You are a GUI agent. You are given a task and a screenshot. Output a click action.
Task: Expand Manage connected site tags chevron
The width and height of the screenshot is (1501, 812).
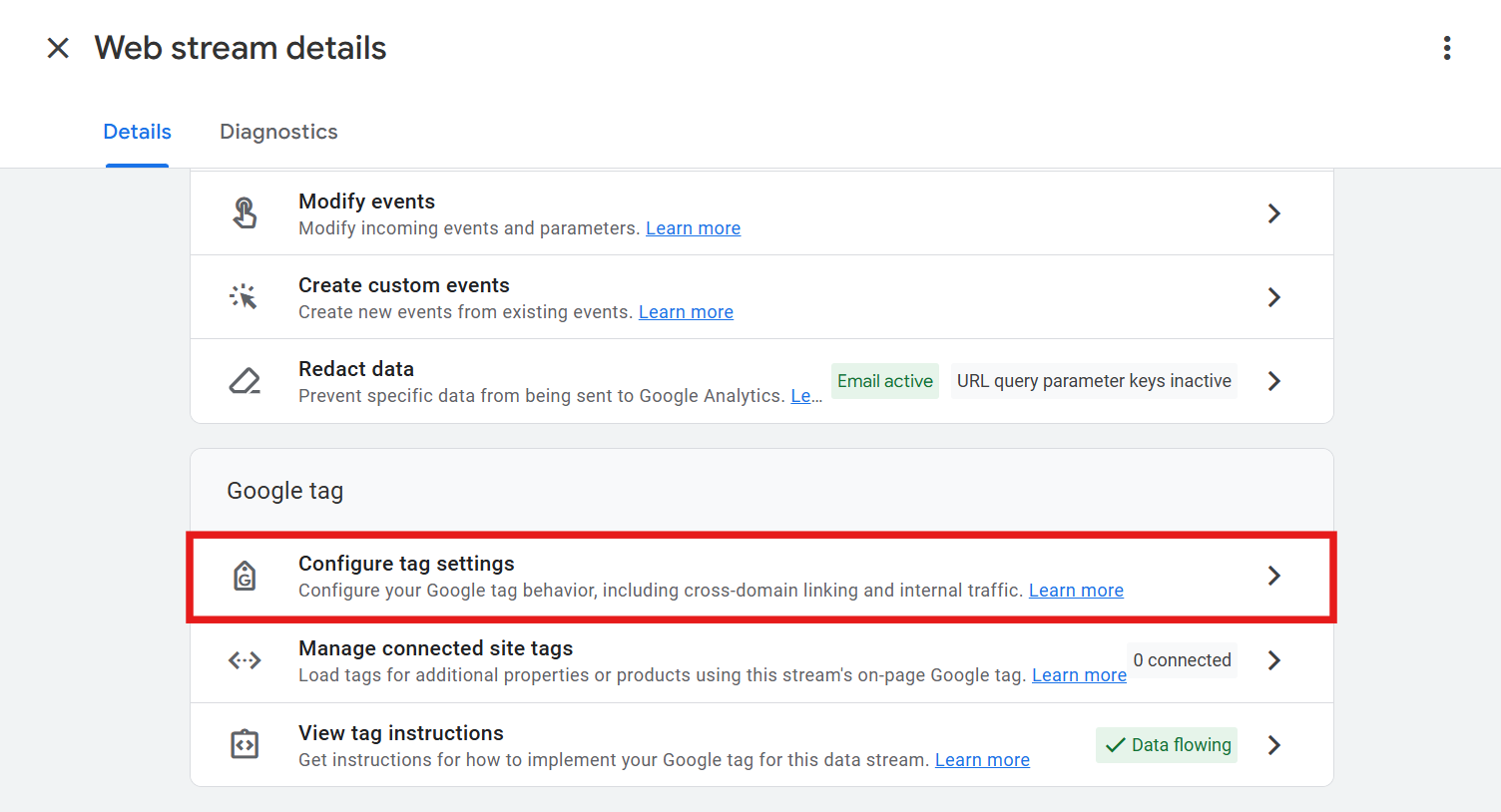click(1273, 660)
